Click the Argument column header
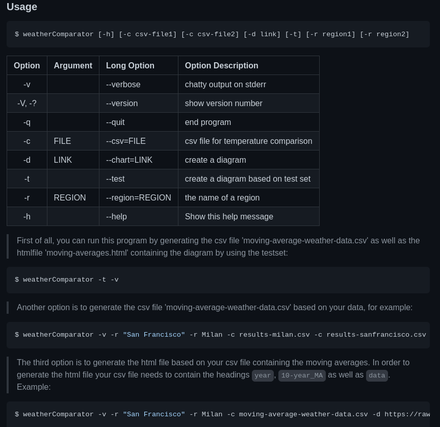The height and width of the screenshot is (427, 440). pos(73,65)
